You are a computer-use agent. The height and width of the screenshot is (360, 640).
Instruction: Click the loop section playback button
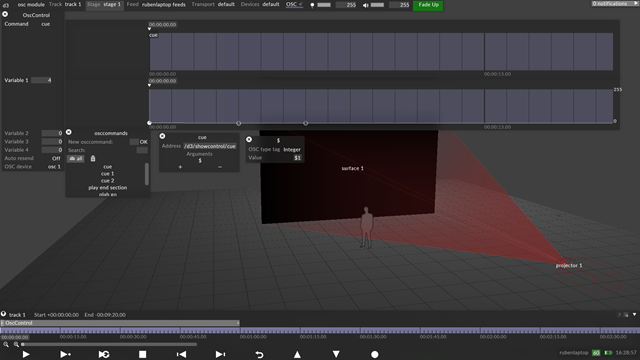click(104, 354)
